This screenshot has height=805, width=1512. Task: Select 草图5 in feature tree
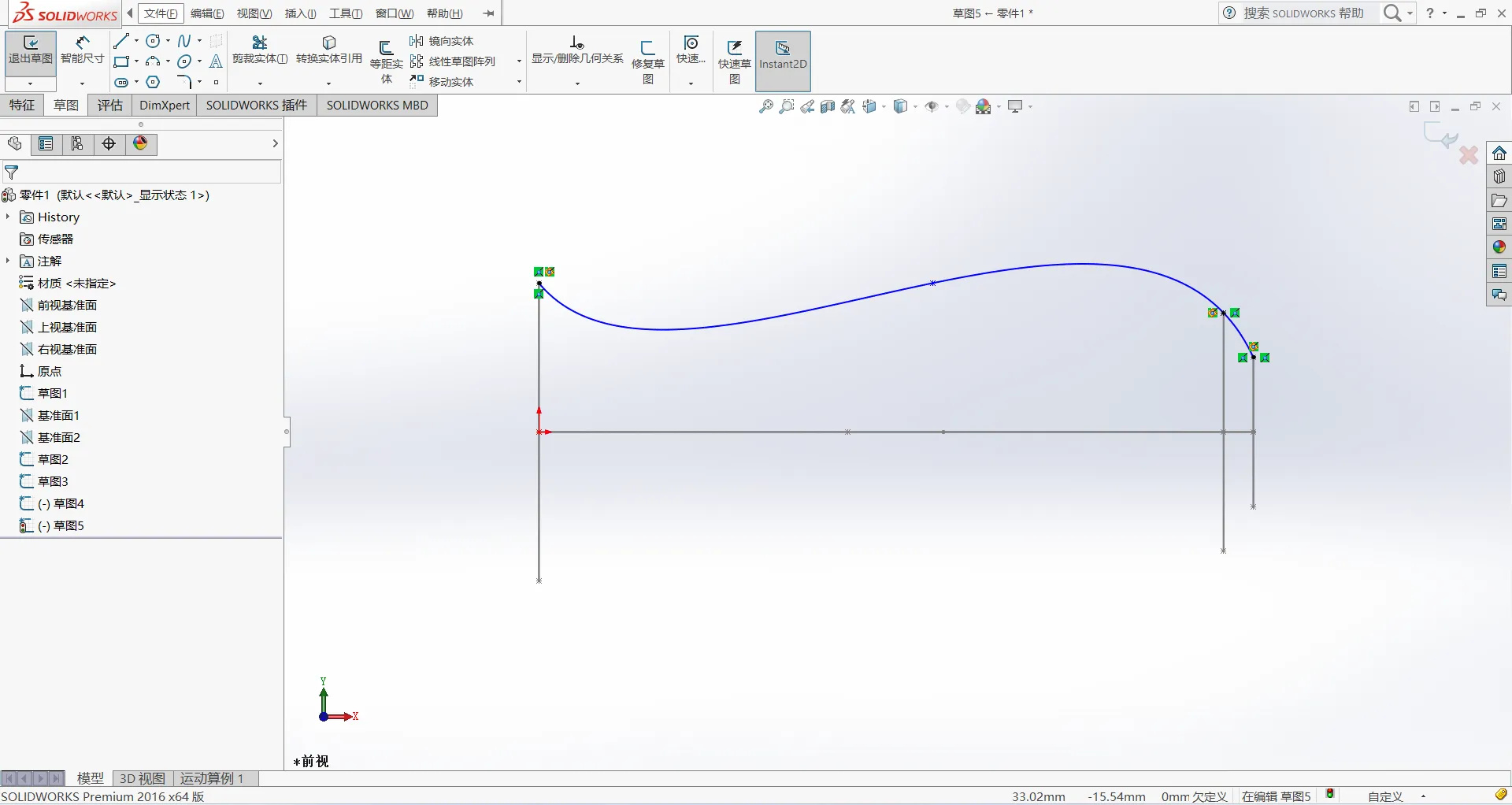61,525
